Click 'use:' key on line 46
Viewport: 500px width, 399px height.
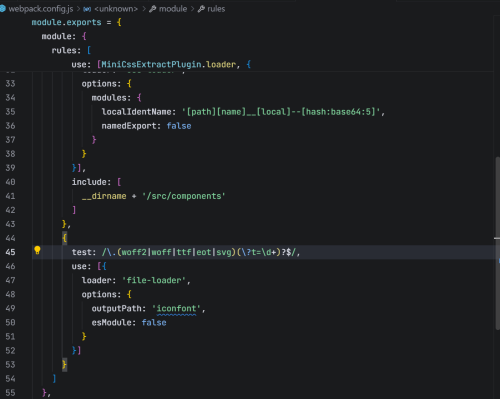click(x=81, y=266)
